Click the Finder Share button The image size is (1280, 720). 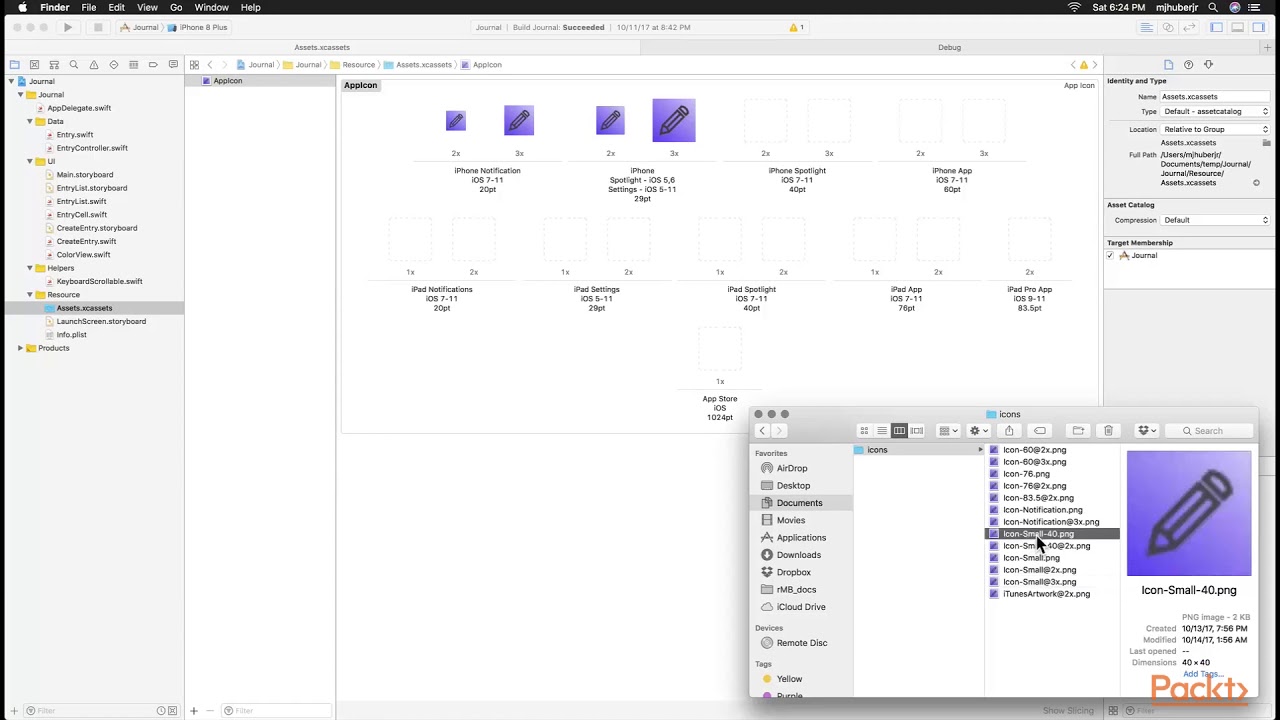(1009, 431)
